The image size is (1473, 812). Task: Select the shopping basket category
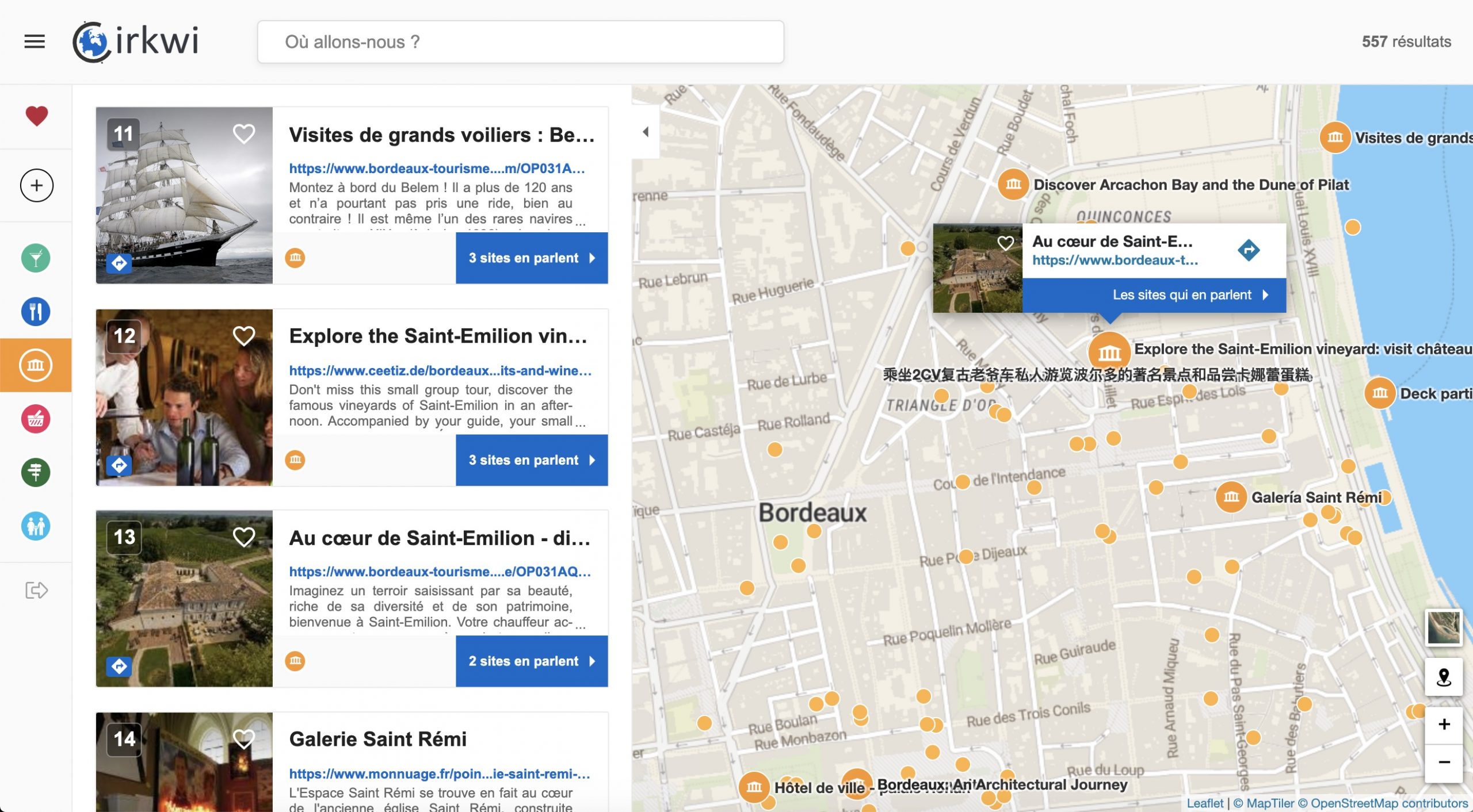[x=36, y=419]
